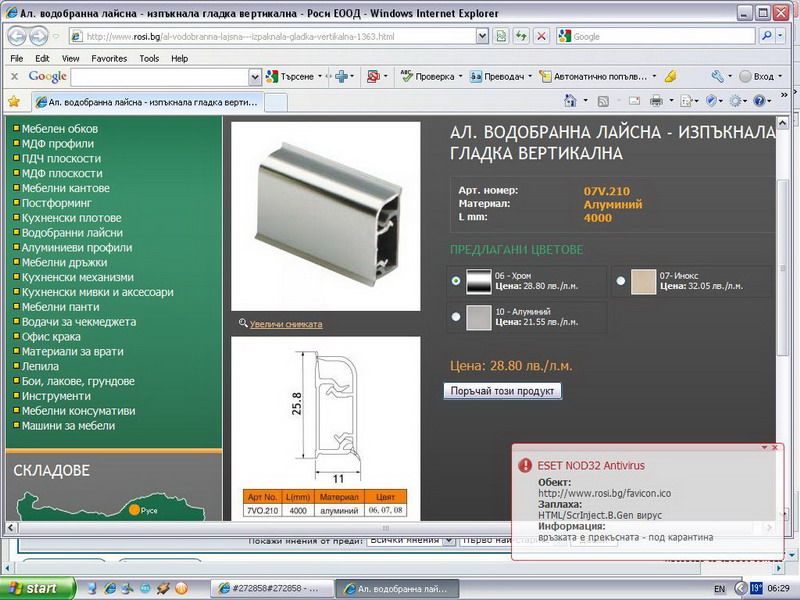
Task: Click the Поръчай този продукт button
Action: tap(502, 391)
